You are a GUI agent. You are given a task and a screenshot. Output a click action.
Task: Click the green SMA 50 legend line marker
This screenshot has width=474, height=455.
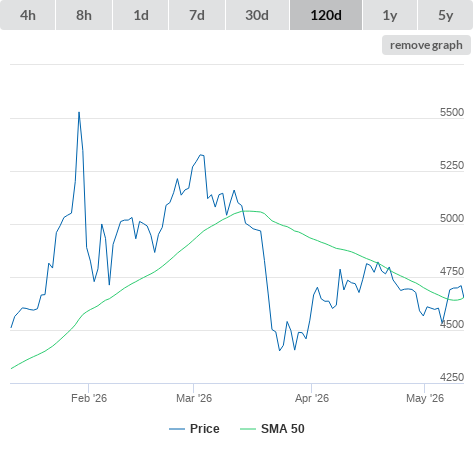coord(248,429)
